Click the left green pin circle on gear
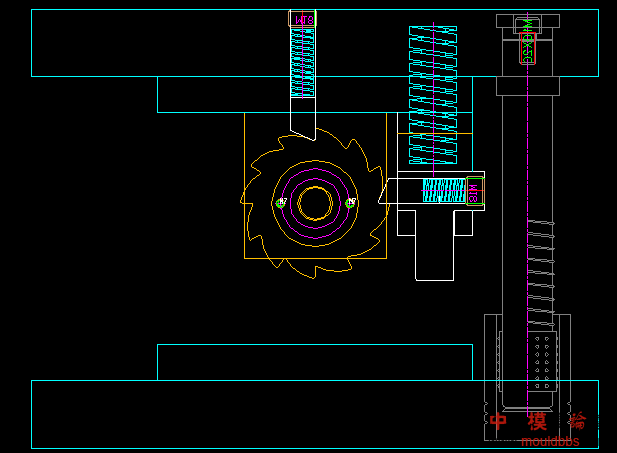The image size is (617, 453). pyautogui.click(x=281, y=203)
